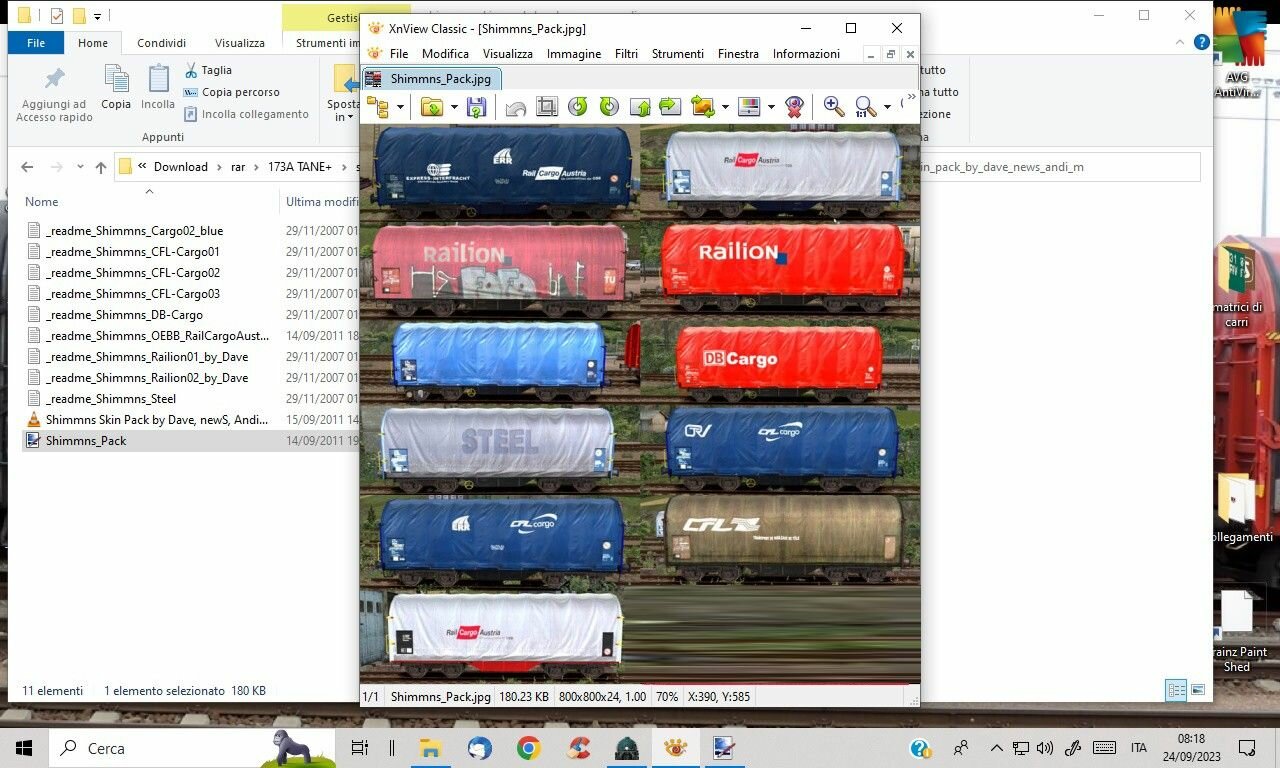Switch to the Condividi ribbon tab
This screenshot has height=768, width=1280.
point(161,43)
